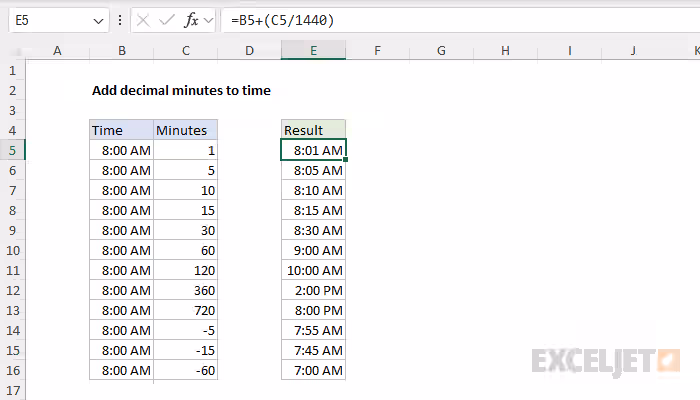
Task: Click the Exceljet logo watermark
Action: [605, 361]
